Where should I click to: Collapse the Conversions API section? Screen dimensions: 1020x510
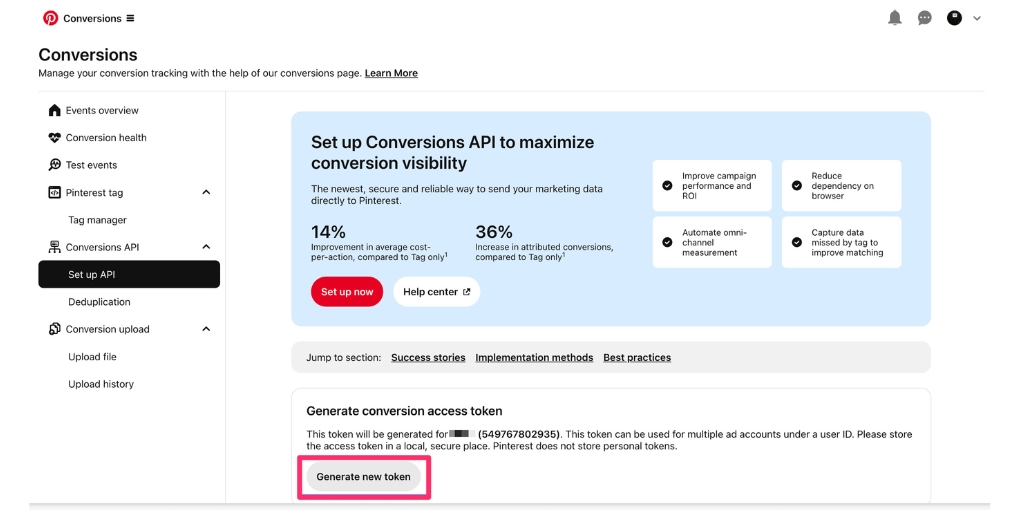[x=206, y=247]
